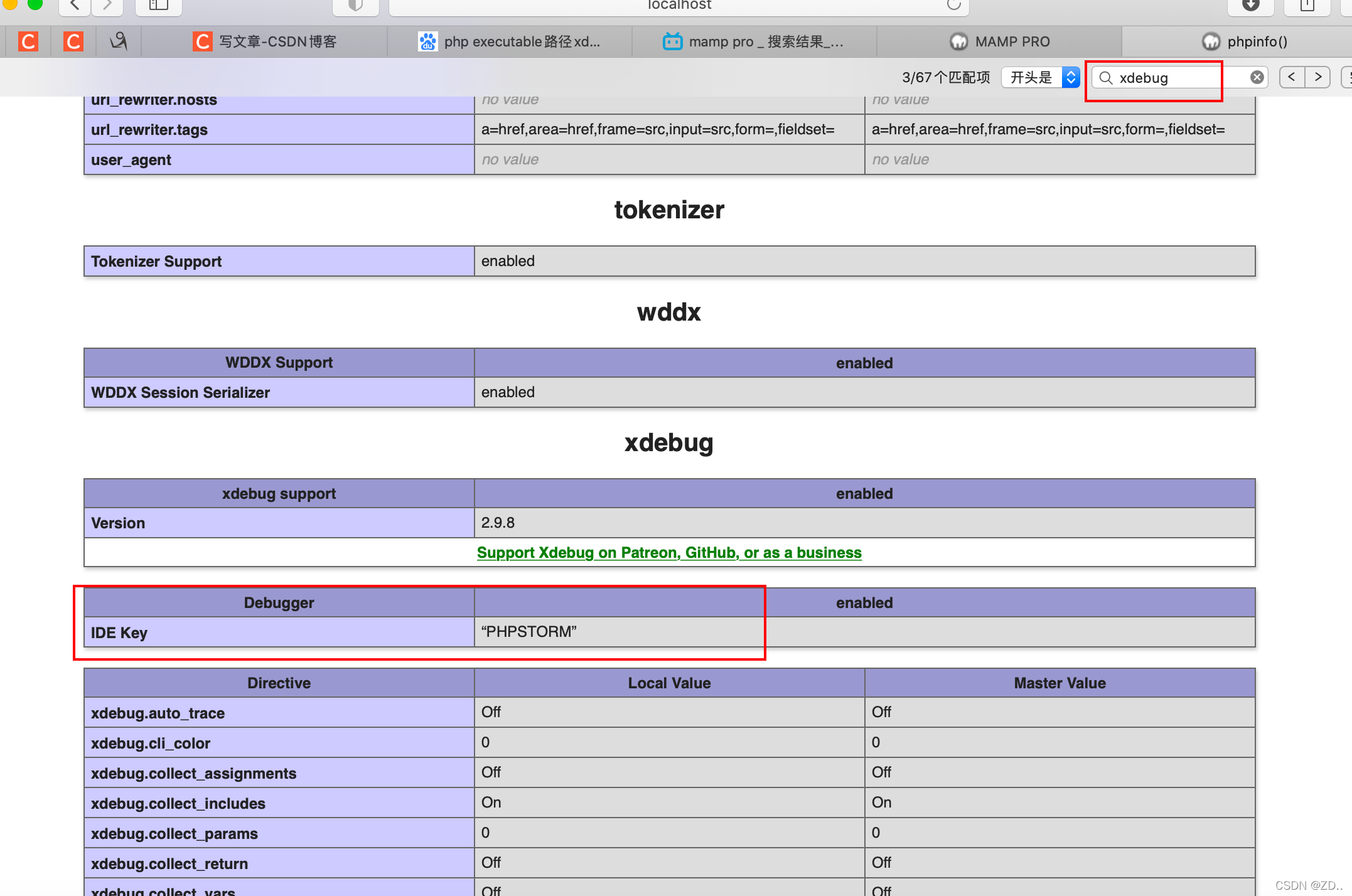Open the downloads button
The width and height of the screenshot is (1352, 896).
pos(1251,6)
